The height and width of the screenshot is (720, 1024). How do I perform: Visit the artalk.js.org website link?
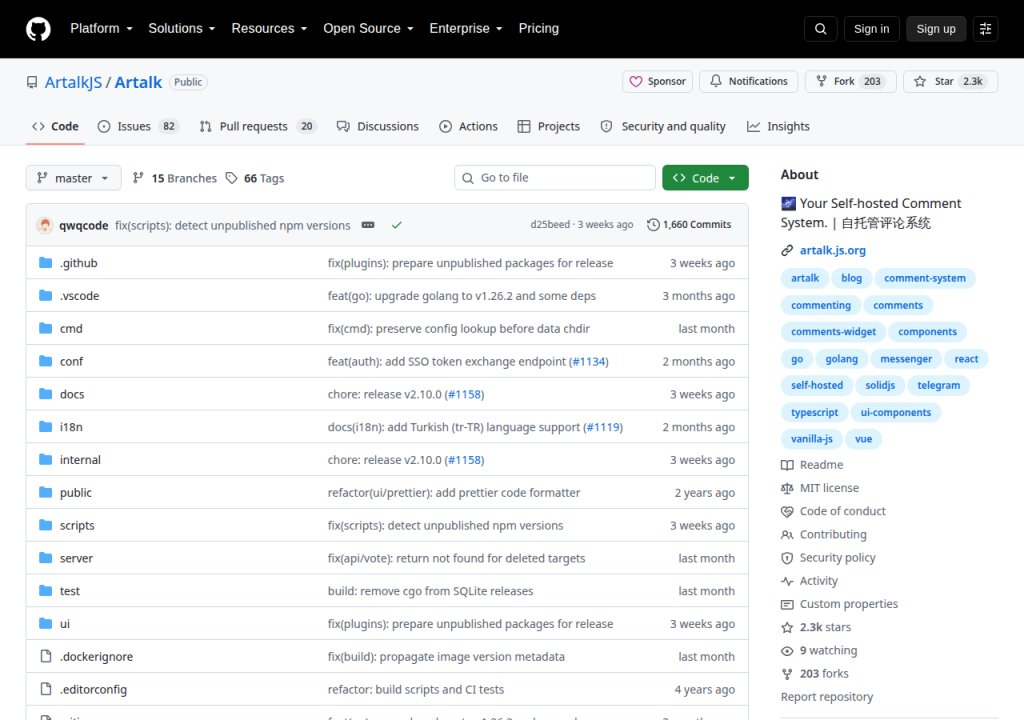[x=833, y=250]
